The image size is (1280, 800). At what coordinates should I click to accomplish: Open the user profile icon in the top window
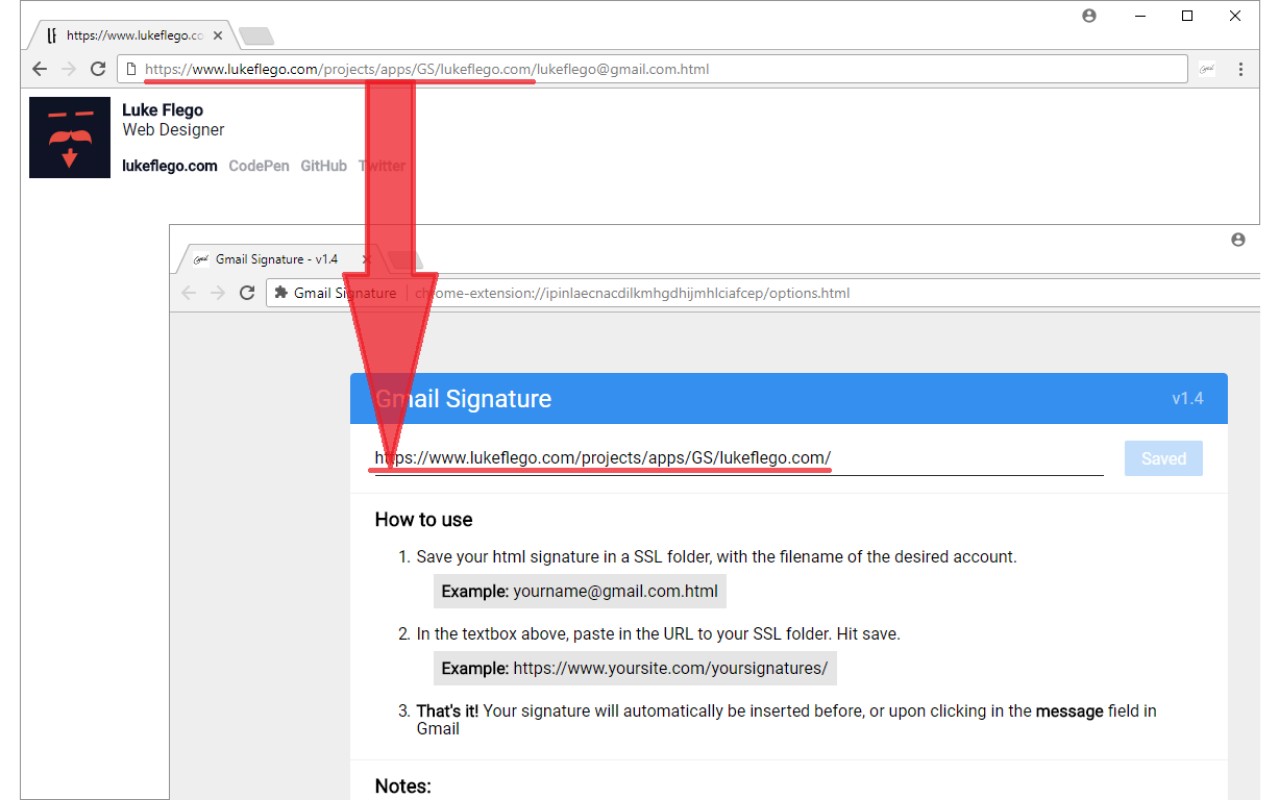click(1090, 16)
